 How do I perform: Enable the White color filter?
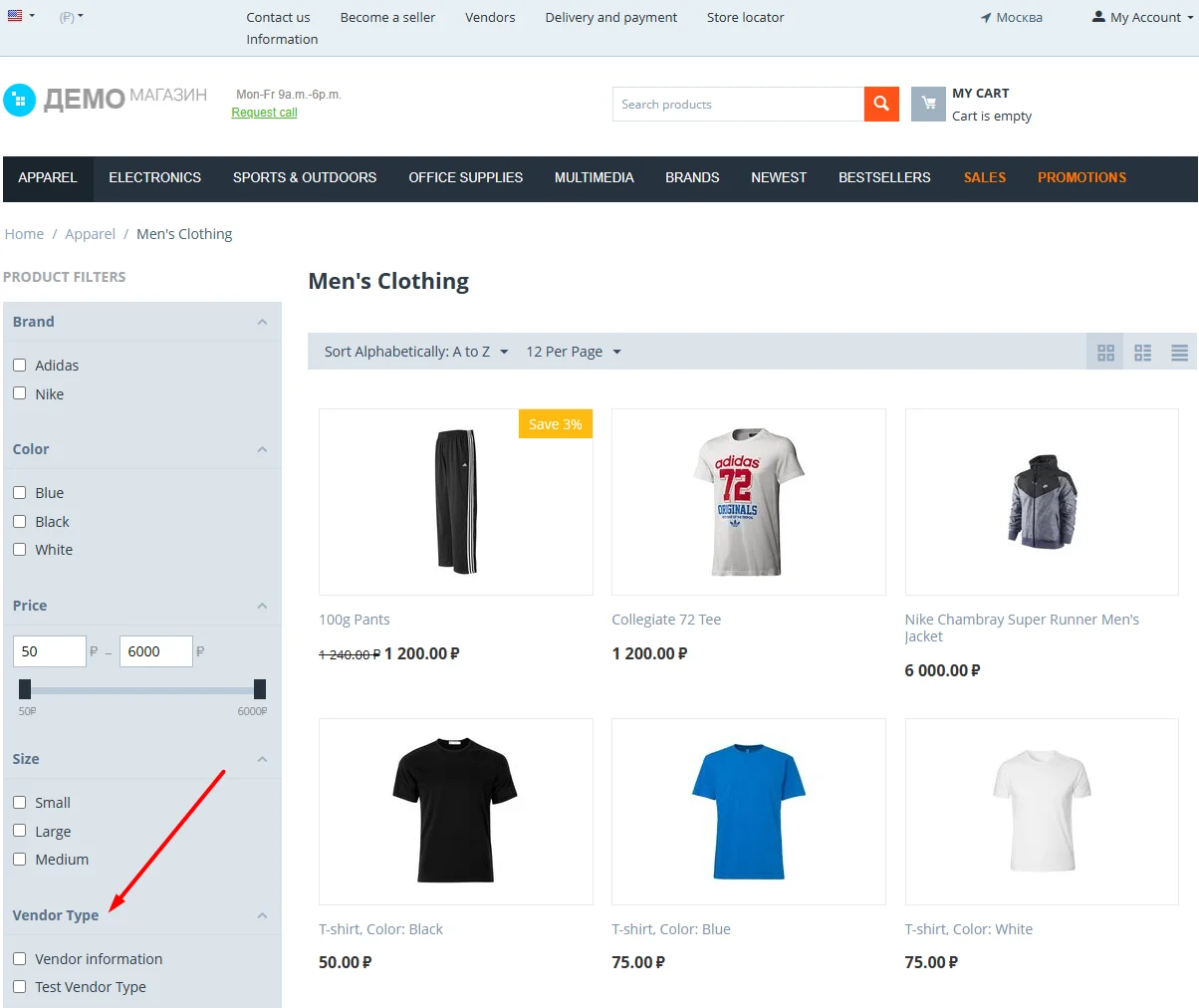click(x=19, y=549)
